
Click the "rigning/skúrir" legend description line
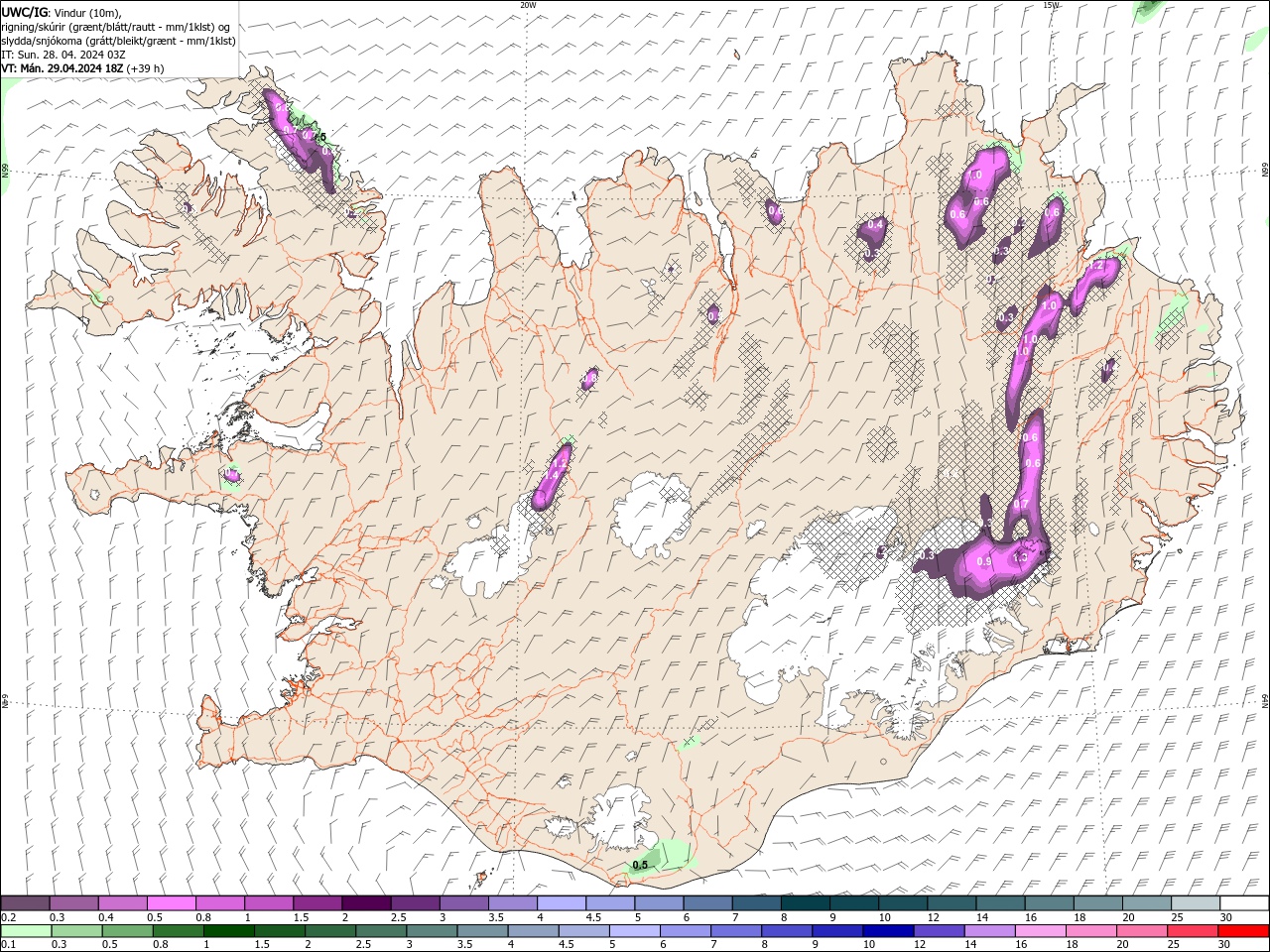117,27
